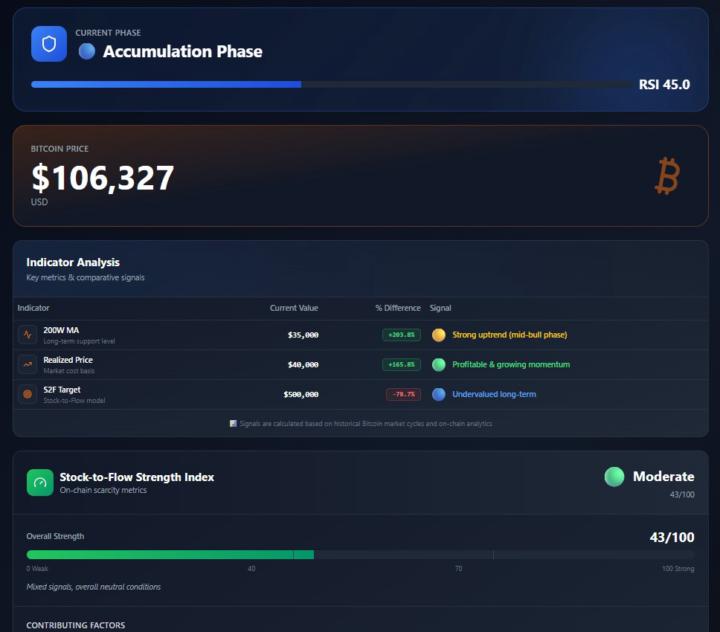Click the yellow signal dot for 200W MA
Screen dimensions: 720x632
pyautogui.click(x=439, y=335)
